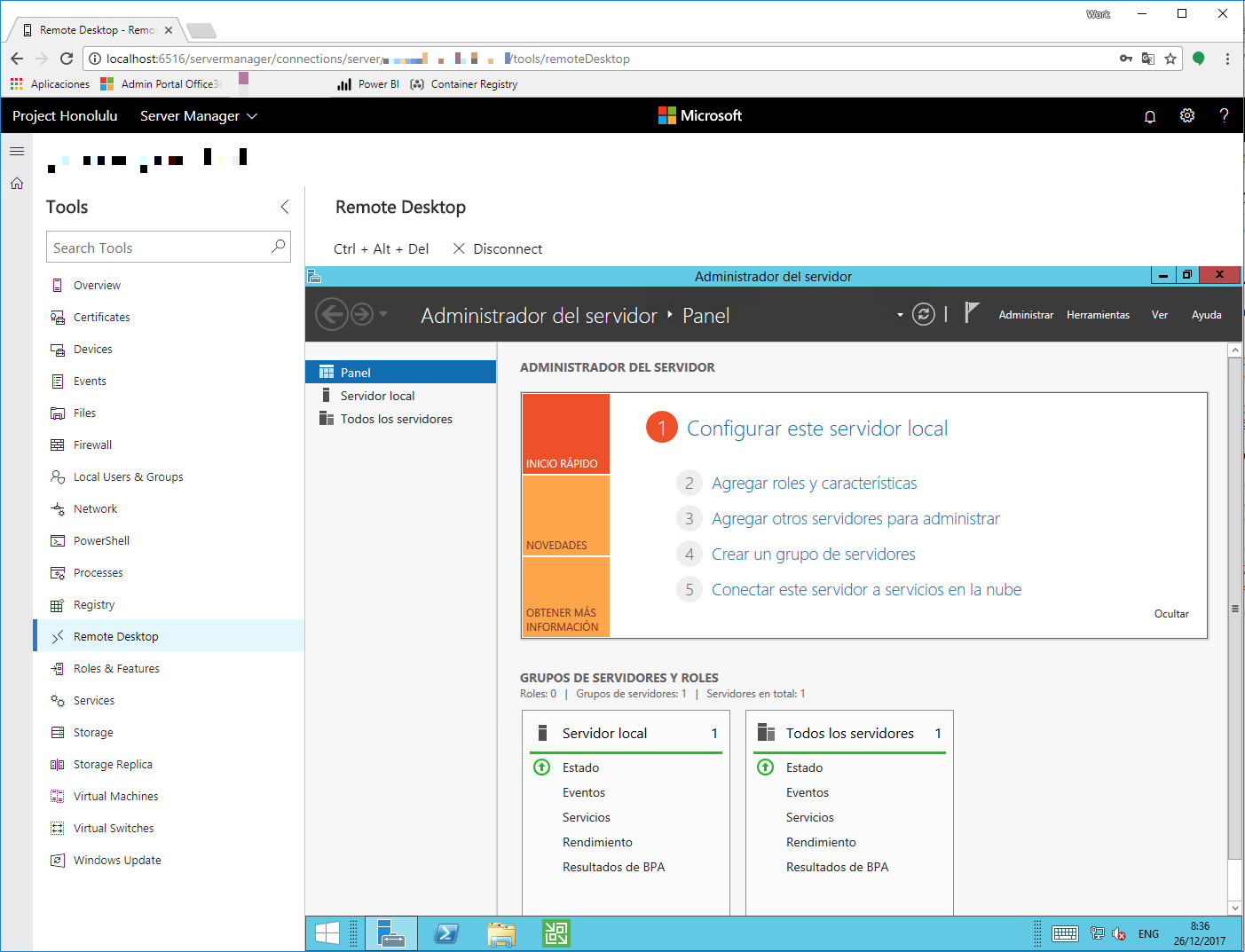
Task: Click Disconnect remote session
Action: click(x=498, y=249)
